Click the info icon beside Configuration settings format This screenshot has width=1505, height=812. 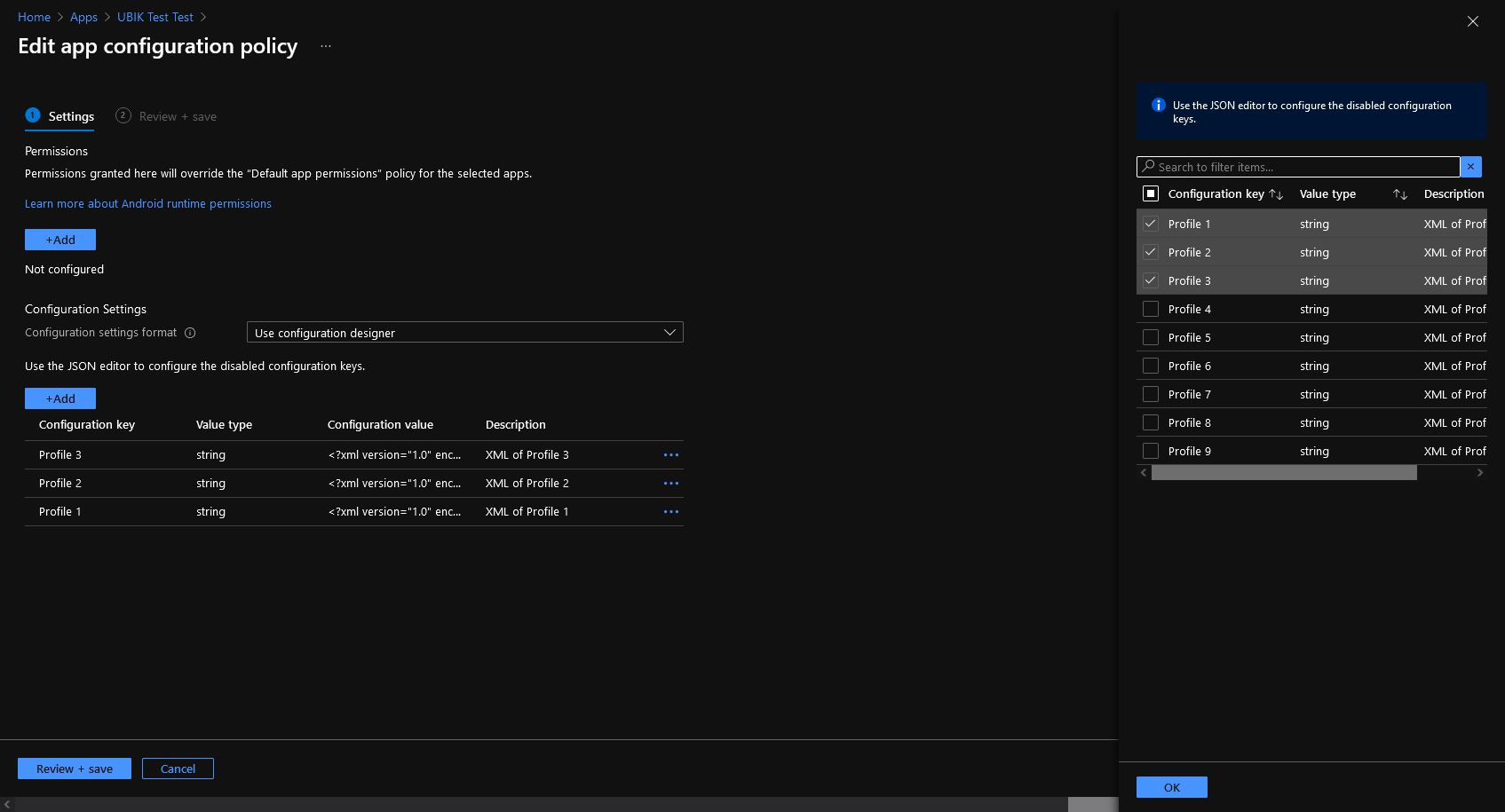pyautogui.click(x=190, y=333)
